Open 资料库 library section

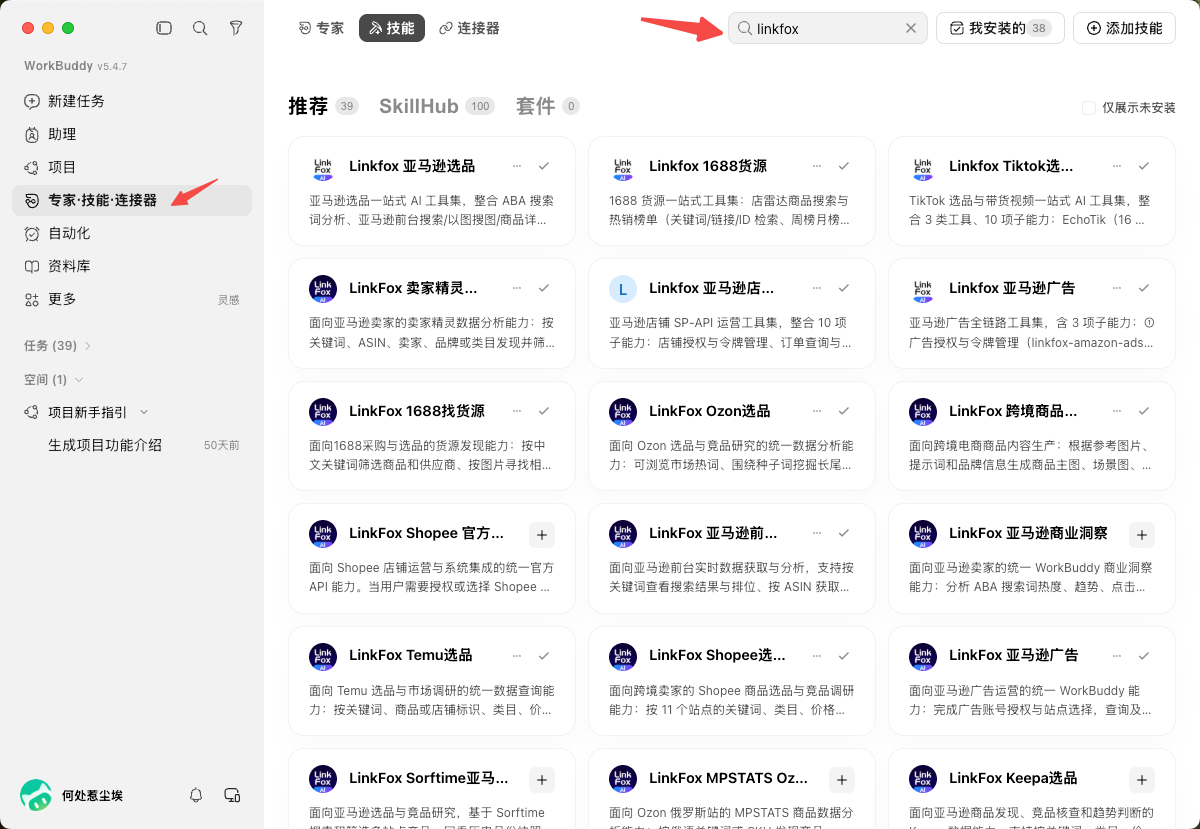[x=132, y=266]
